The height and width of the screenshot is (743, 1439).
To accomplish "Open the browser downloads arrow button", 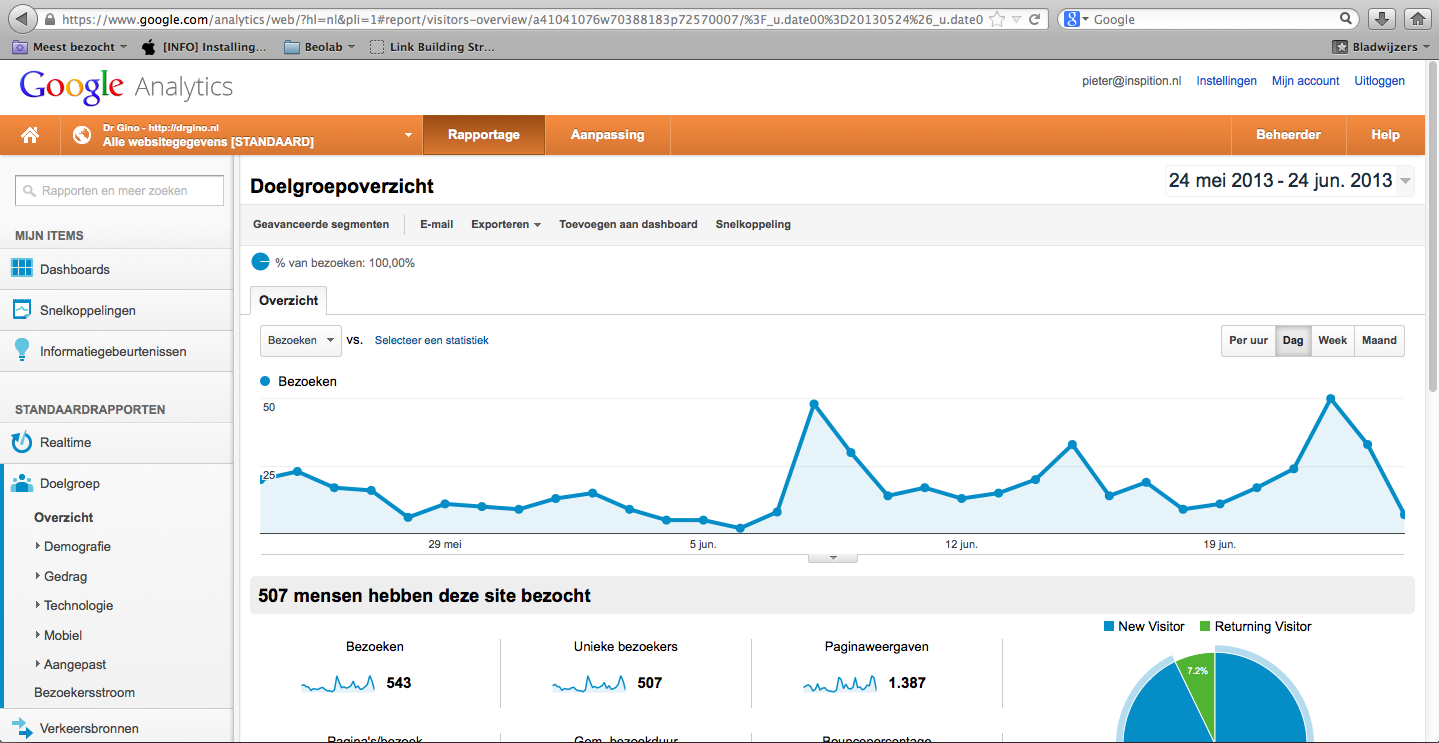I will pyautogui.click(x=1381, y=19).
